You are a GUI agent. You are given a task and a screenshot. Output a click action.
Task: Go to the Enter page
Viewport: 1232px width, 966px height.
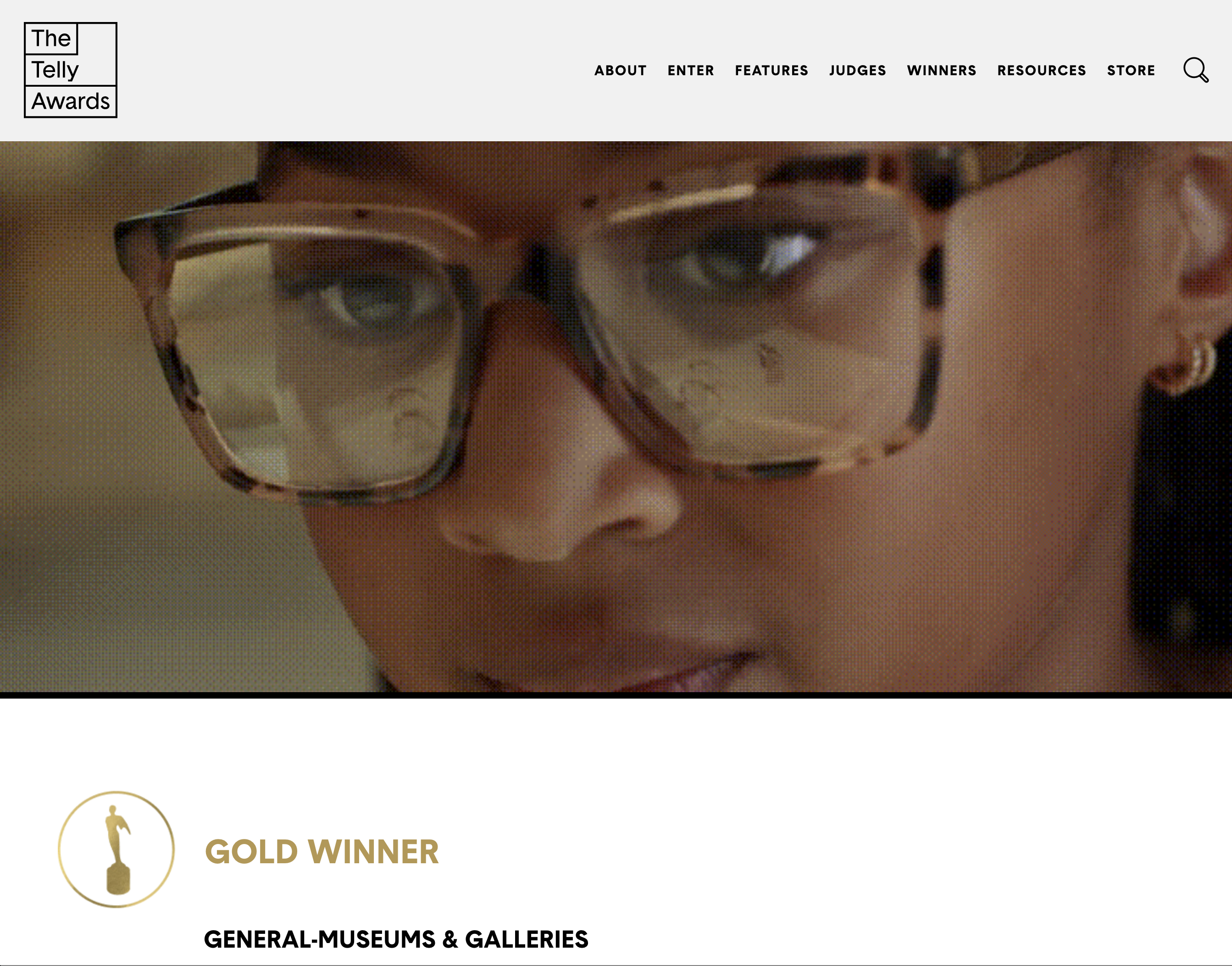coord(690,71)
